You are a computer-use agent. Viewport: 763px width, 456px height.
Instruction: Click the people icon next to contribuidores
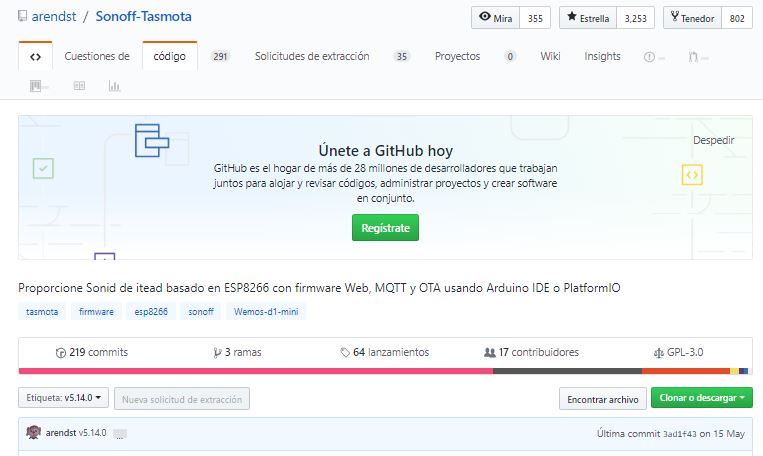point(490,352)
